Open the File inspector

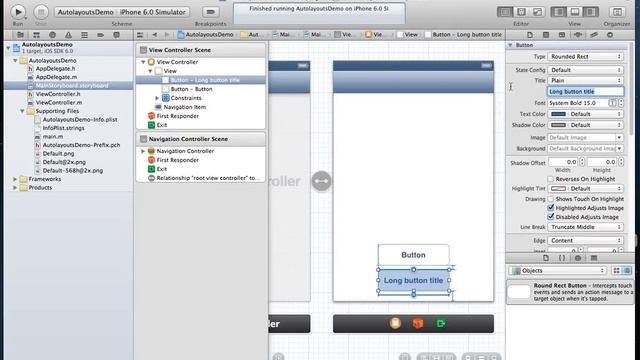click(530, 35)
